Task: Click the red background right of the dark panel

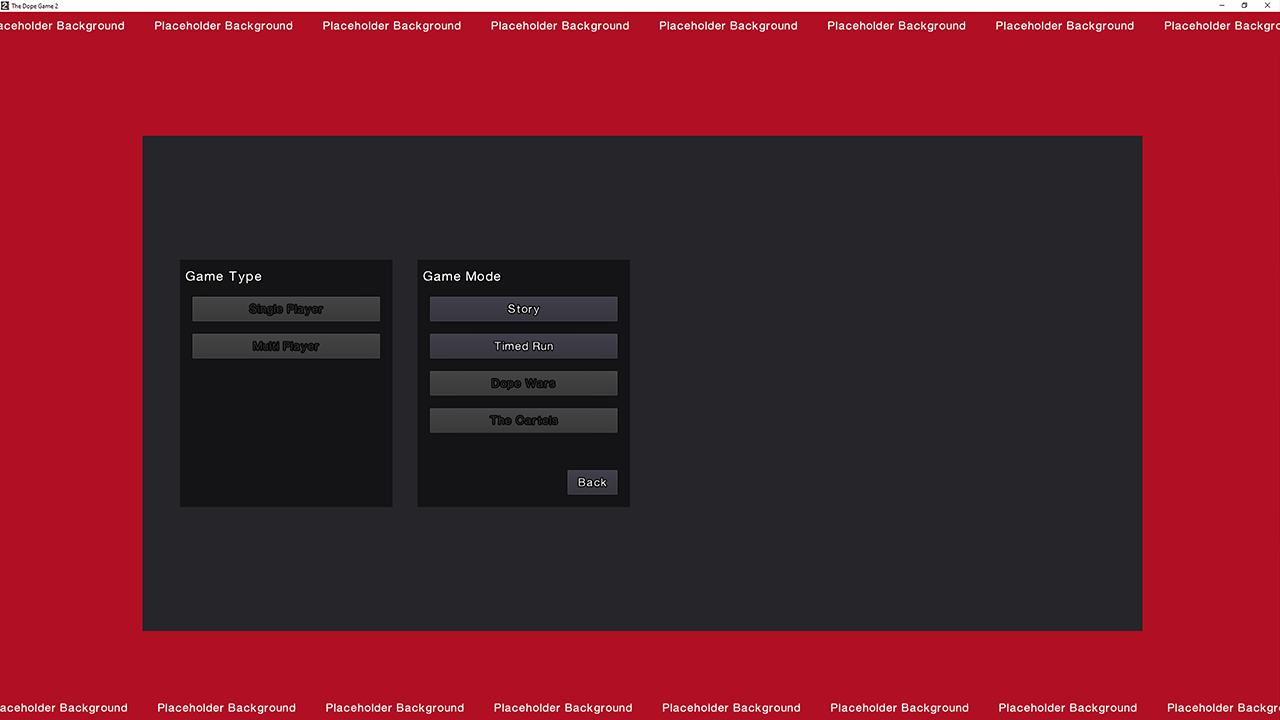Action: [1210, 380]
